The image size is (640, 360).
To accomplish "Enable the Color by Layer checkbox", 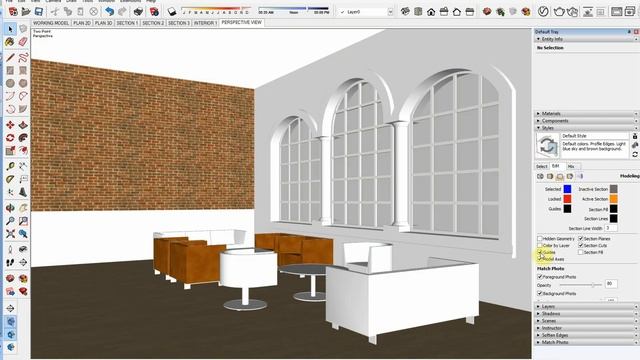I will (x=540, y=245).
